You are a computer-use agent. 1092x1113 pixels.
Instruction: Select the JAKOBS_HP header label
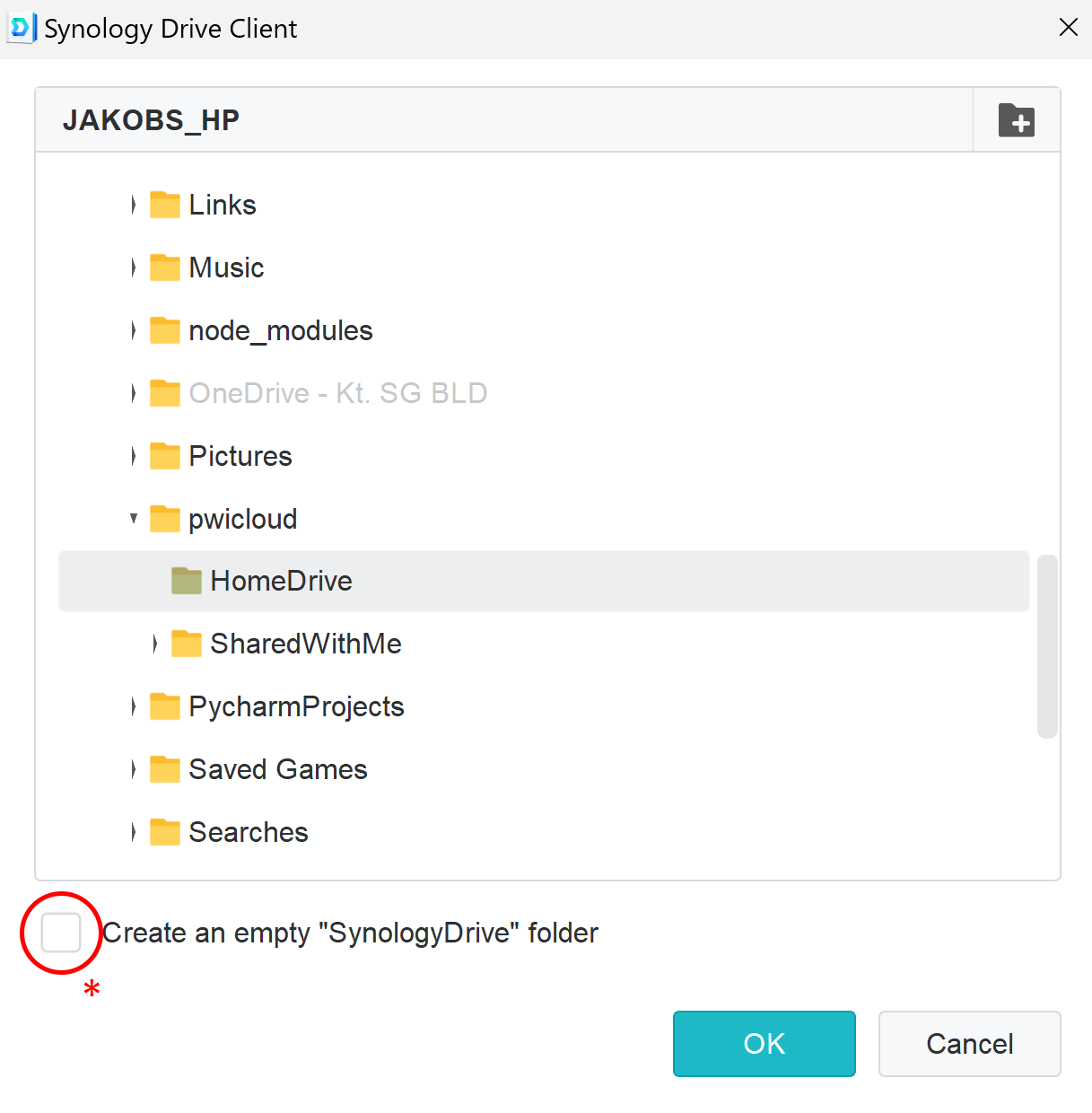[151, 120]
